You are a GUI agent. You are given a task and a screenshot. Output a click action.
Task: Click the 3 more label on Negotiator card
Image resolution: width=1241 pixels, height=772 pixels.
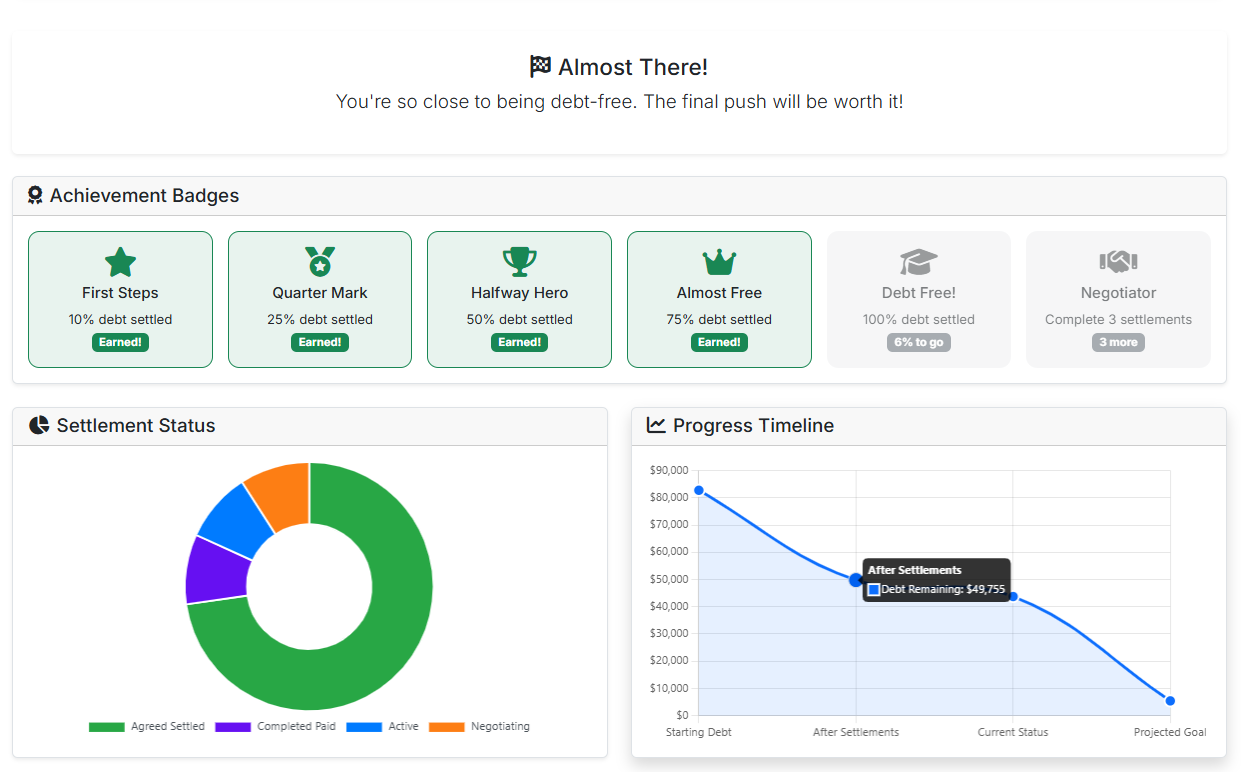click(1117, 342)
